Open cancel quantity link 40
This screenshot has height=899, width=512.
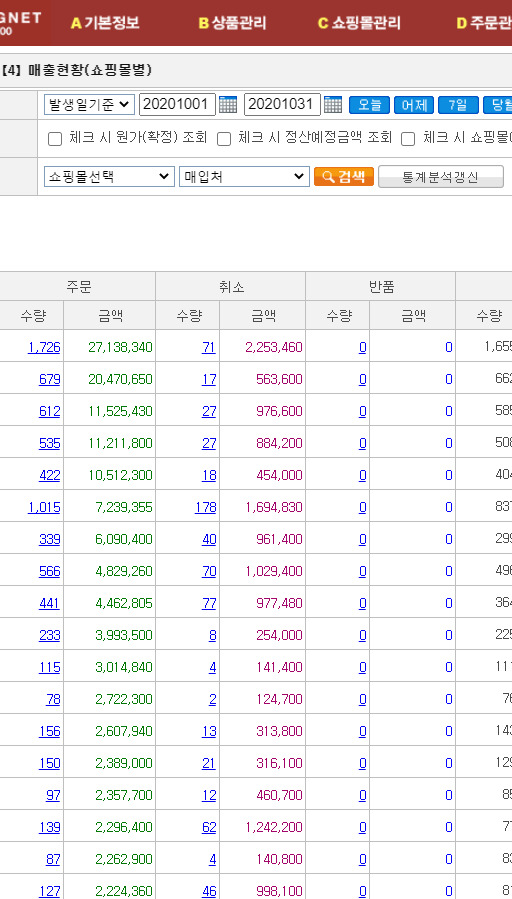(x=209, y=540)
